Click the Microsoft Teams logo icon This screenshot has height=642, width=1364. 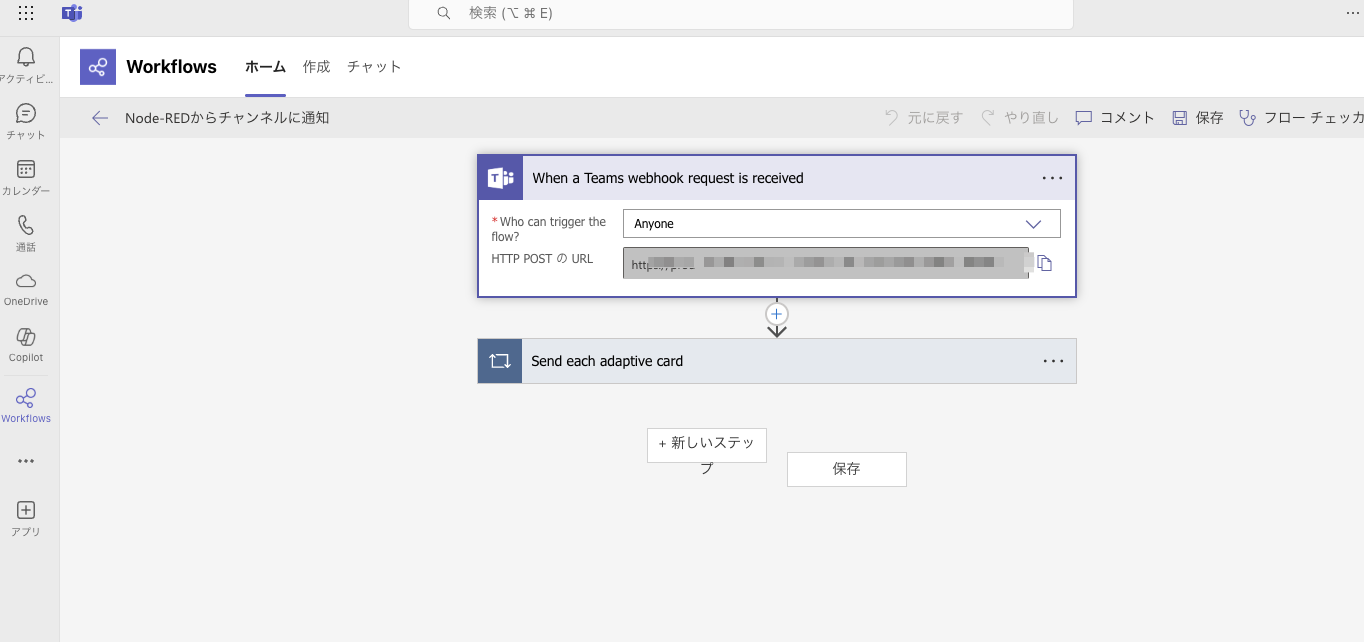pyautogui.click(x=72, y=13)
